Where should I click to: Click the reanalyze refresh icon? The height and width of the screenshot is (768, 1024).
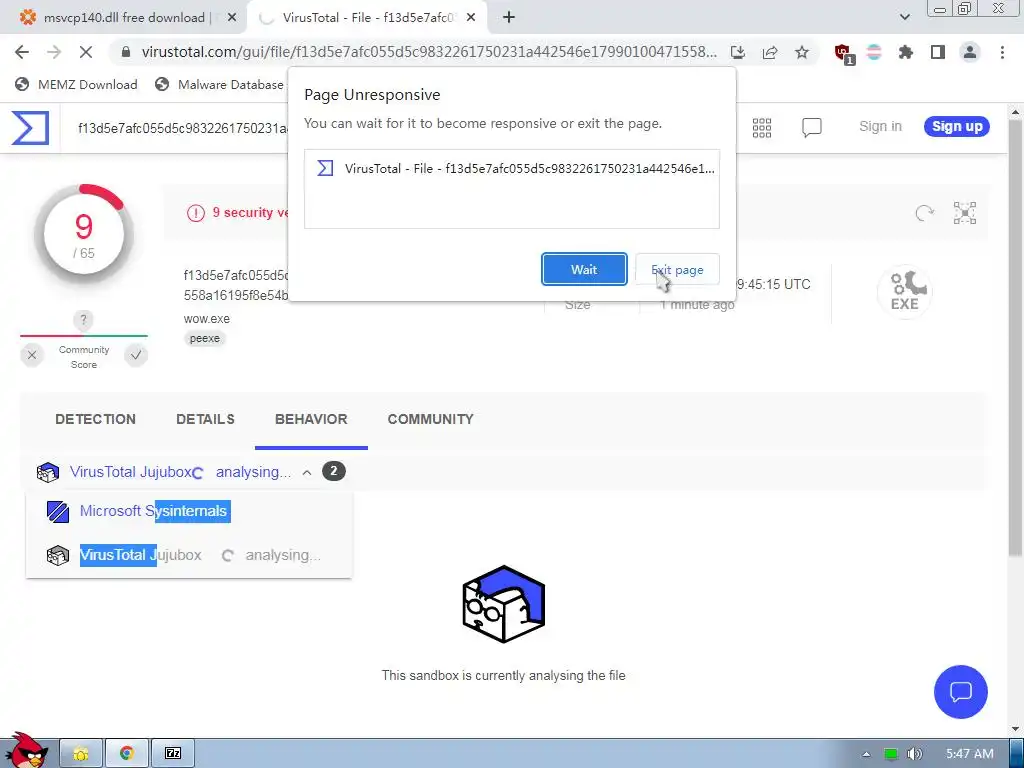click(924, 213)
